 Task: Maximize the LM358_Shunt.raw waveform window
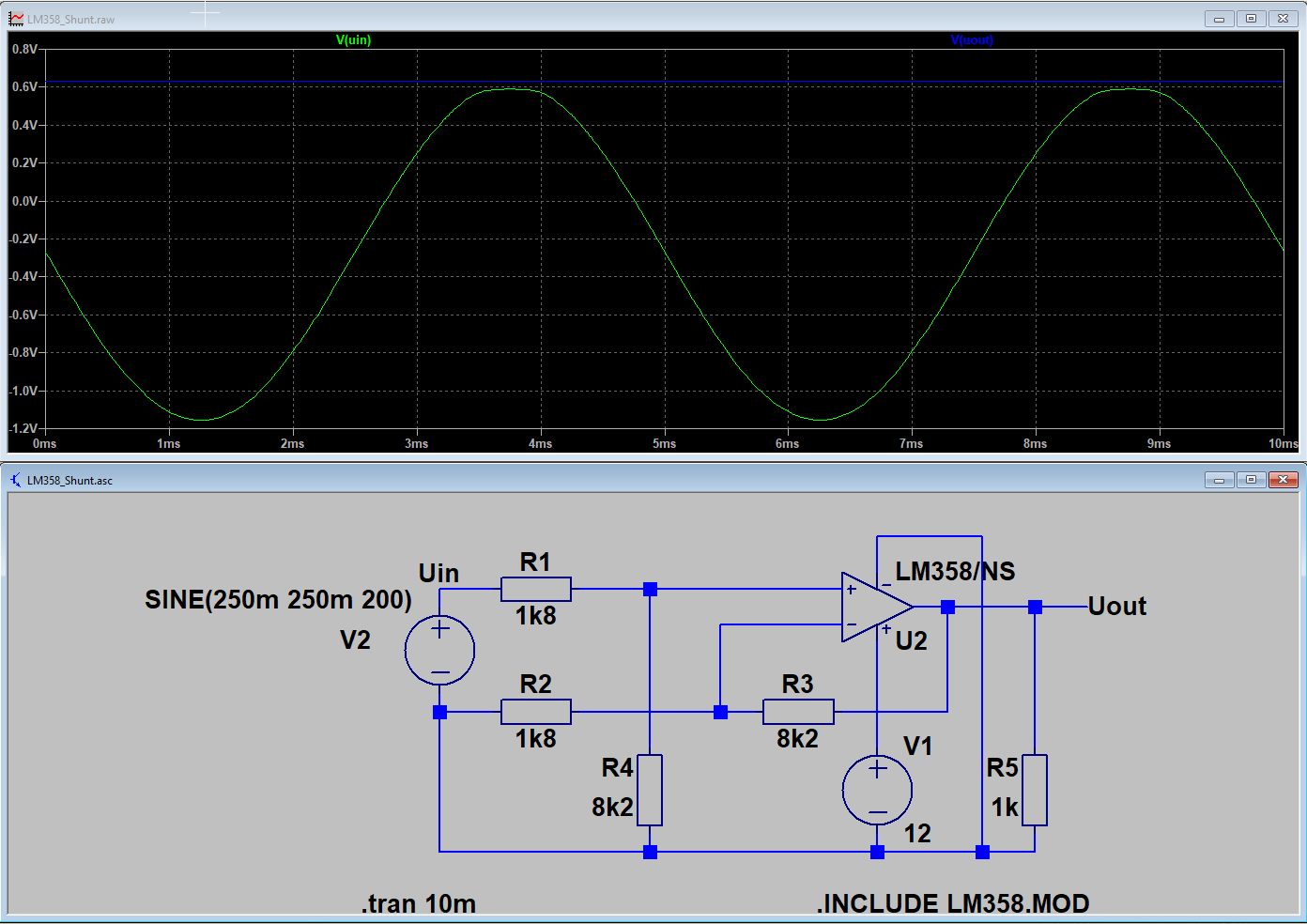point(1251,19)
